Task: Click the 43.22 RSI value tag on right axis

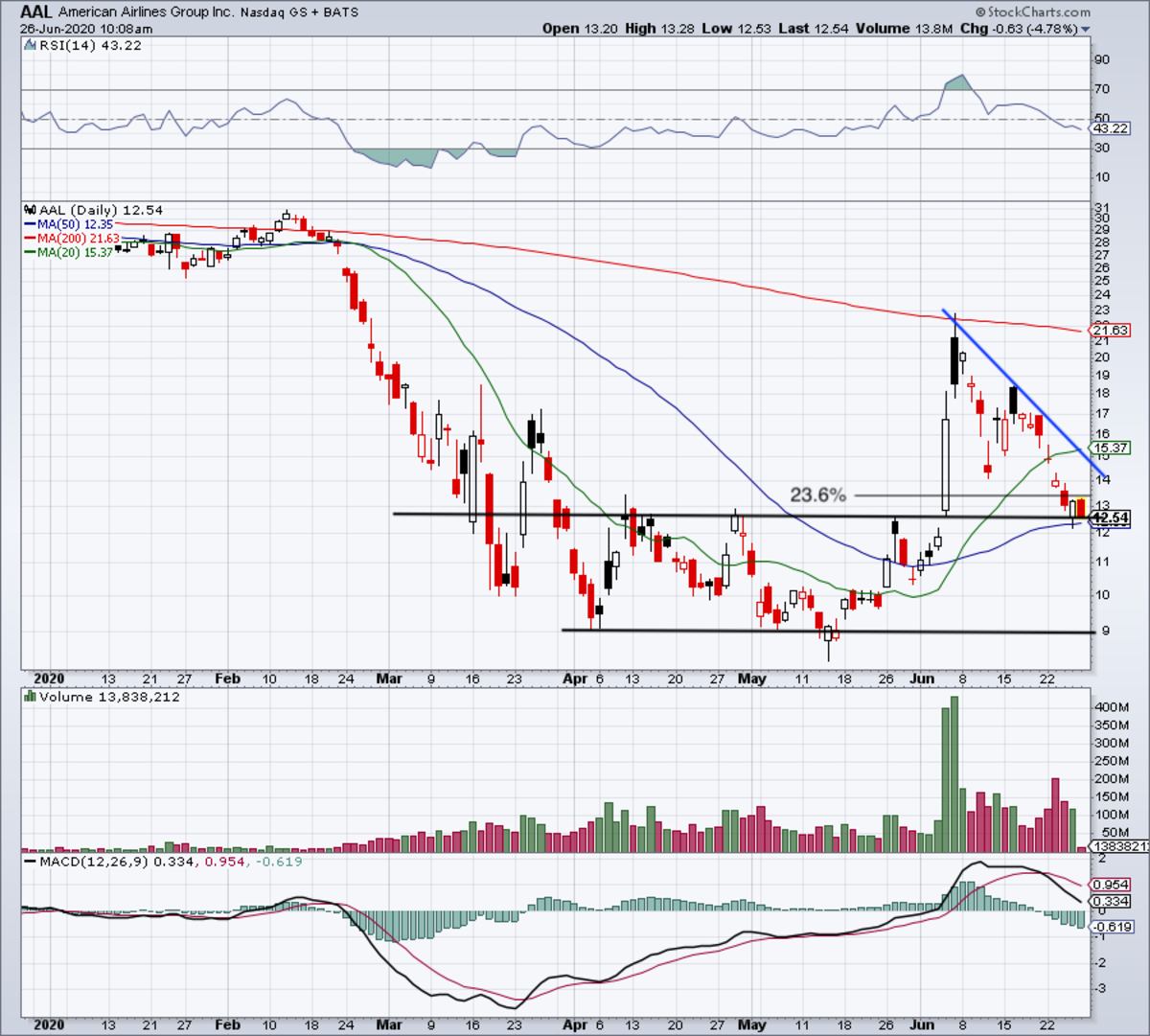Action: pos(1110,128)
